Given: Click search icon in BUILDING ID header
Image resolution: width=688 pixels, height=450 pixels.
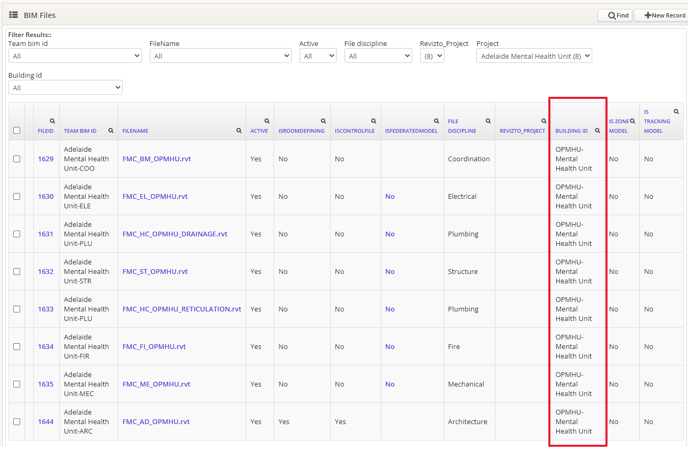Looking at the screenshot, I should click(597, 131).
